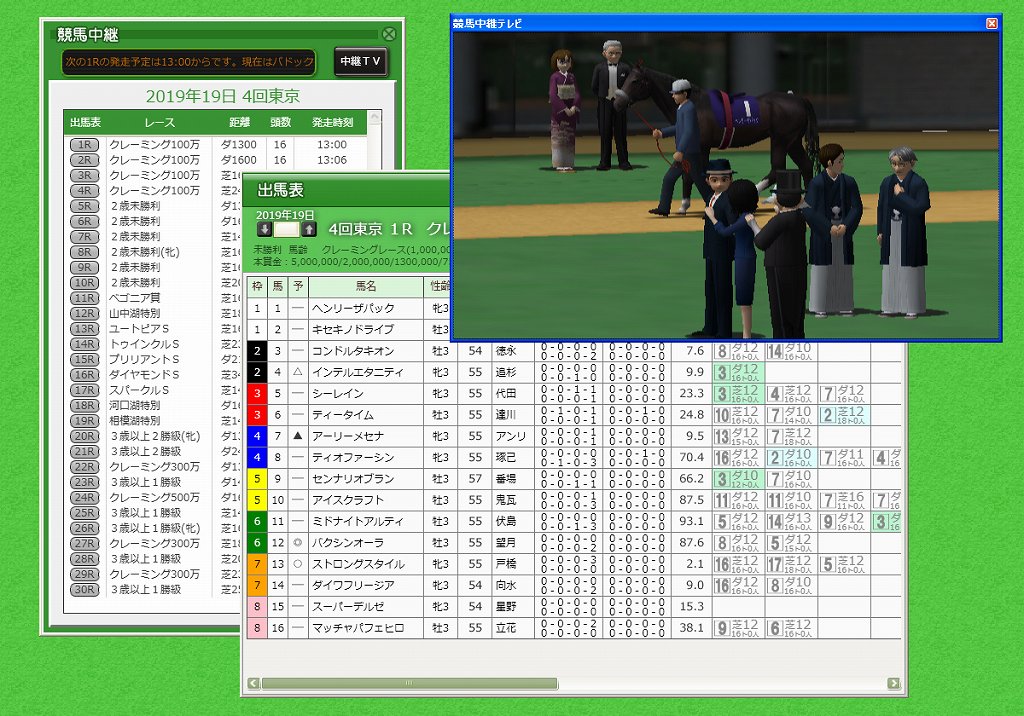Open the 中継TV broadcast button
The height and width of the screenshot is (716, 1024).
click(x=360, y=62)
